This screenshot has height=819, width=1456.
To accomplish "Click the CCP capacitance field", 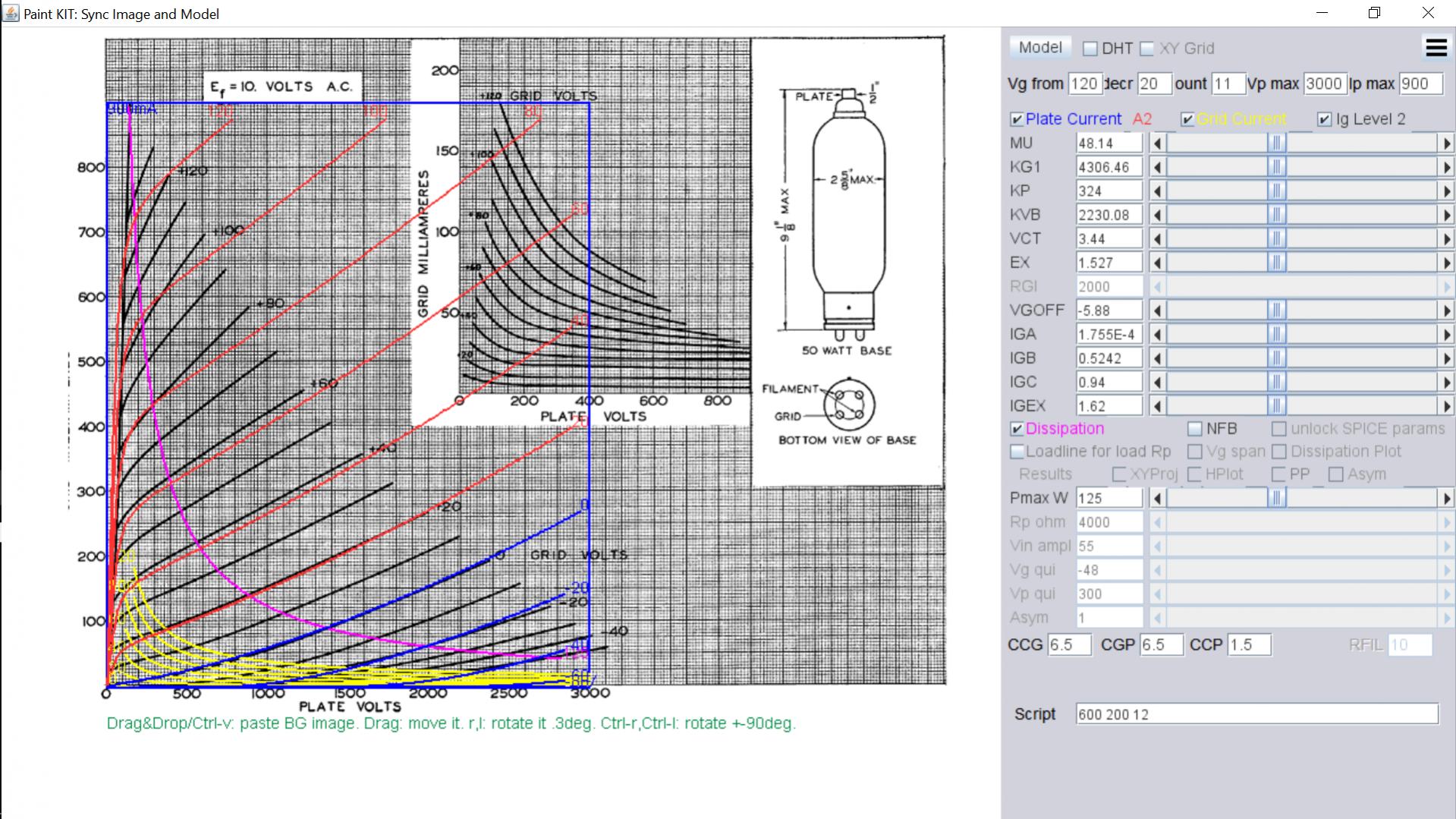I will (x=1249, y=645).
